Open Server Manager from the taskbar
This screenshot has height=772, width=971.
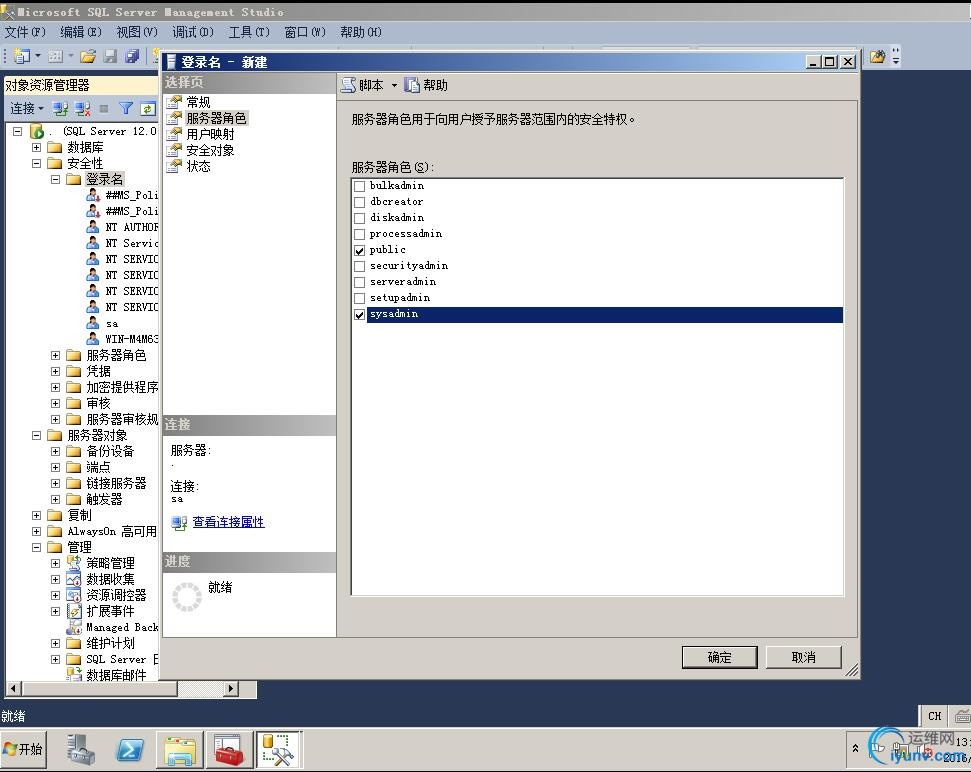click(81, 750)
